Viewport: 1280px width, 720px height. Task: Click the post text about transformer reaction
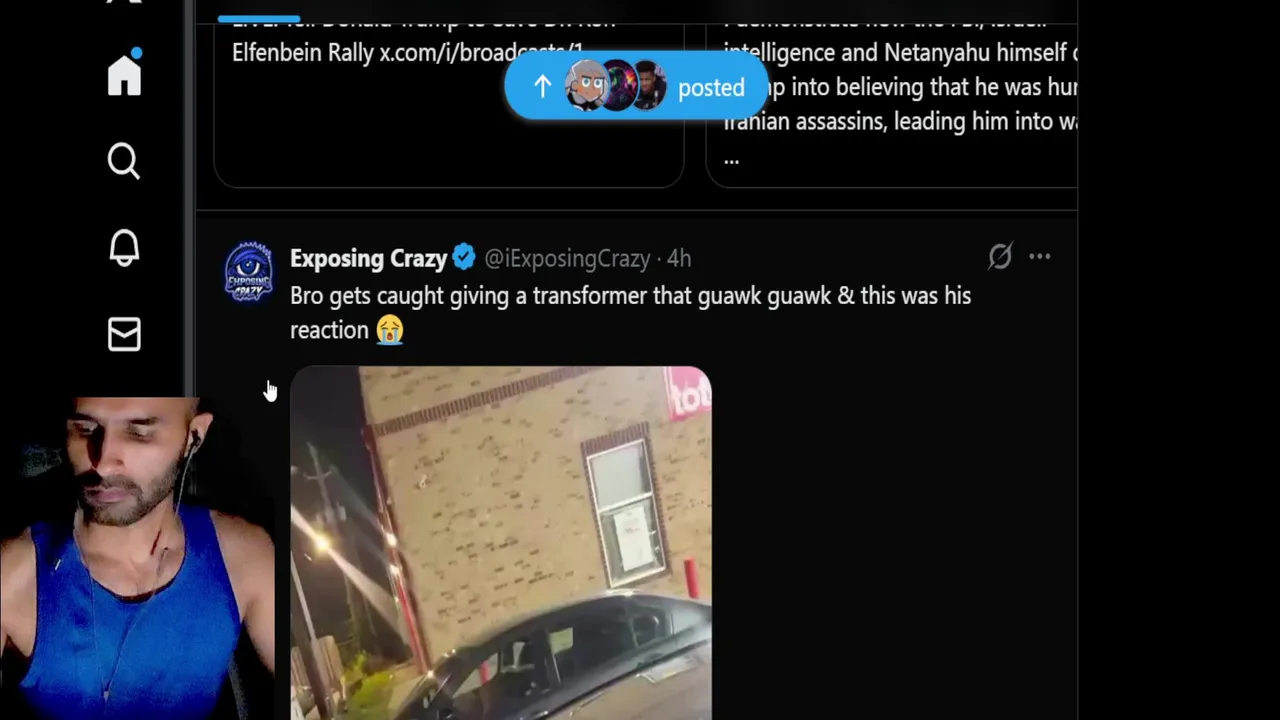[630, 313]
